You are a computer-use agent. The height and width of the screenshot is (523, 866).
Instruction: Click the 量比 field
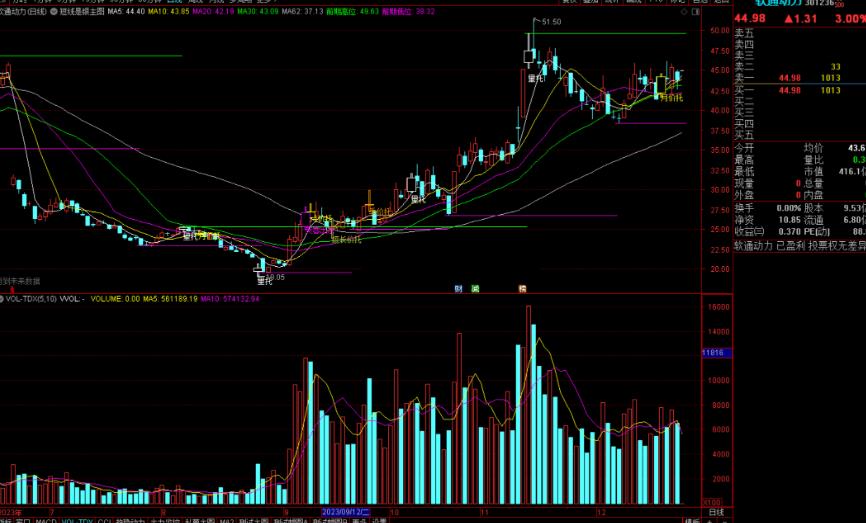coord(835,160)
